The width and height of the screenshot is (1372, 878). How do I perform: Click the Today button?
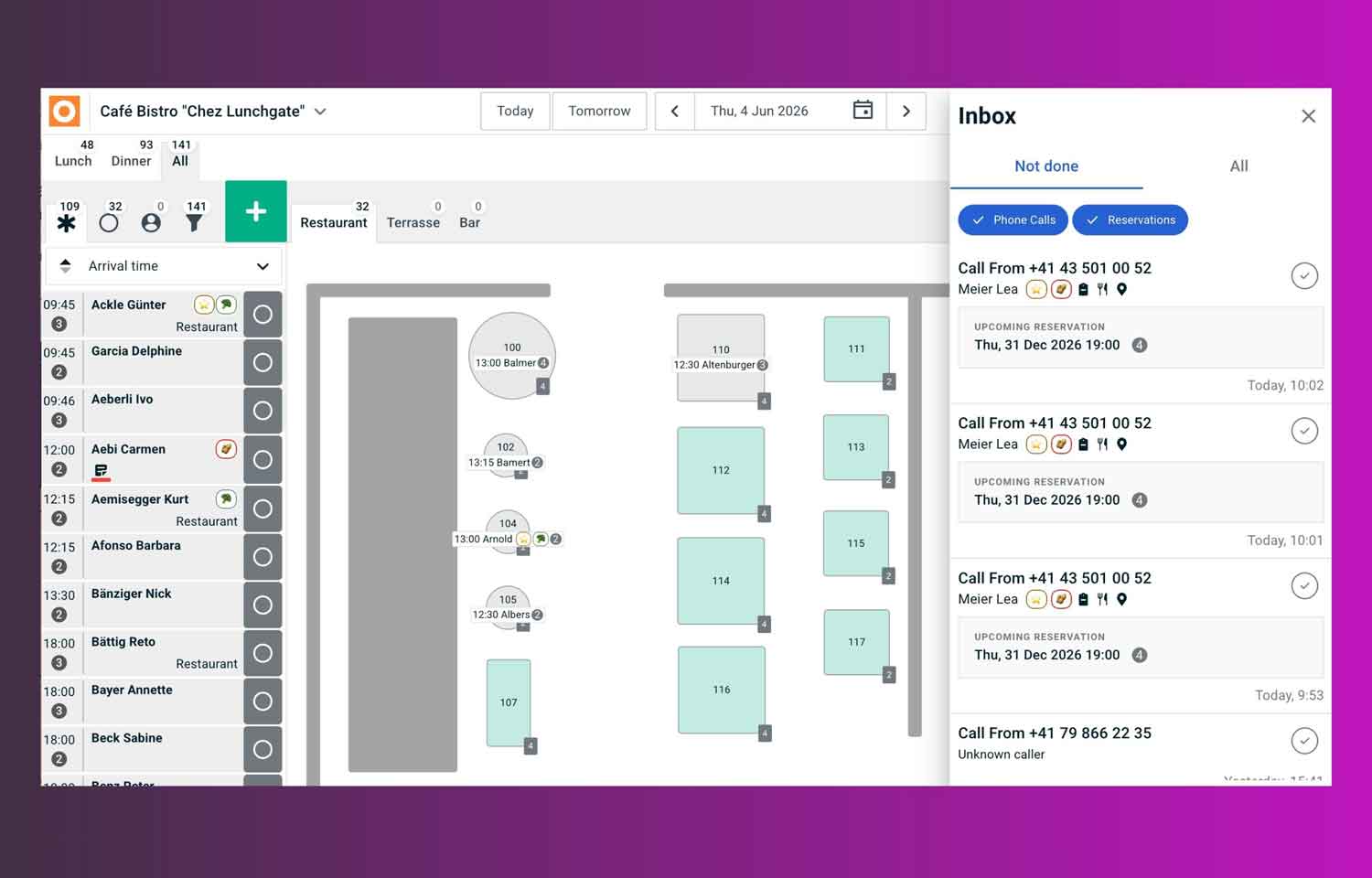pos(515,111)
